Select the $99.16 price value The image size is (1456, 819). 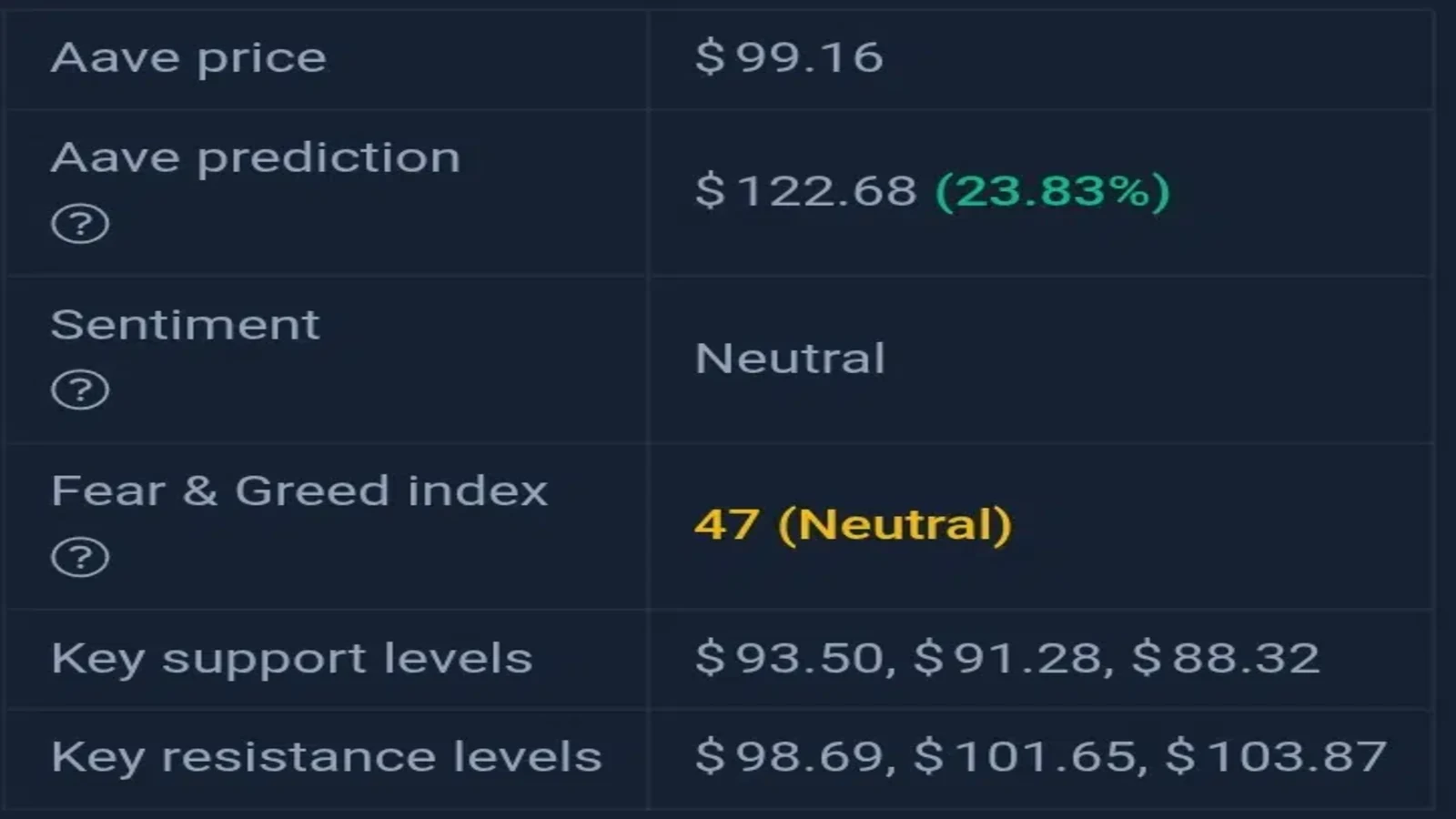point(789,57)
